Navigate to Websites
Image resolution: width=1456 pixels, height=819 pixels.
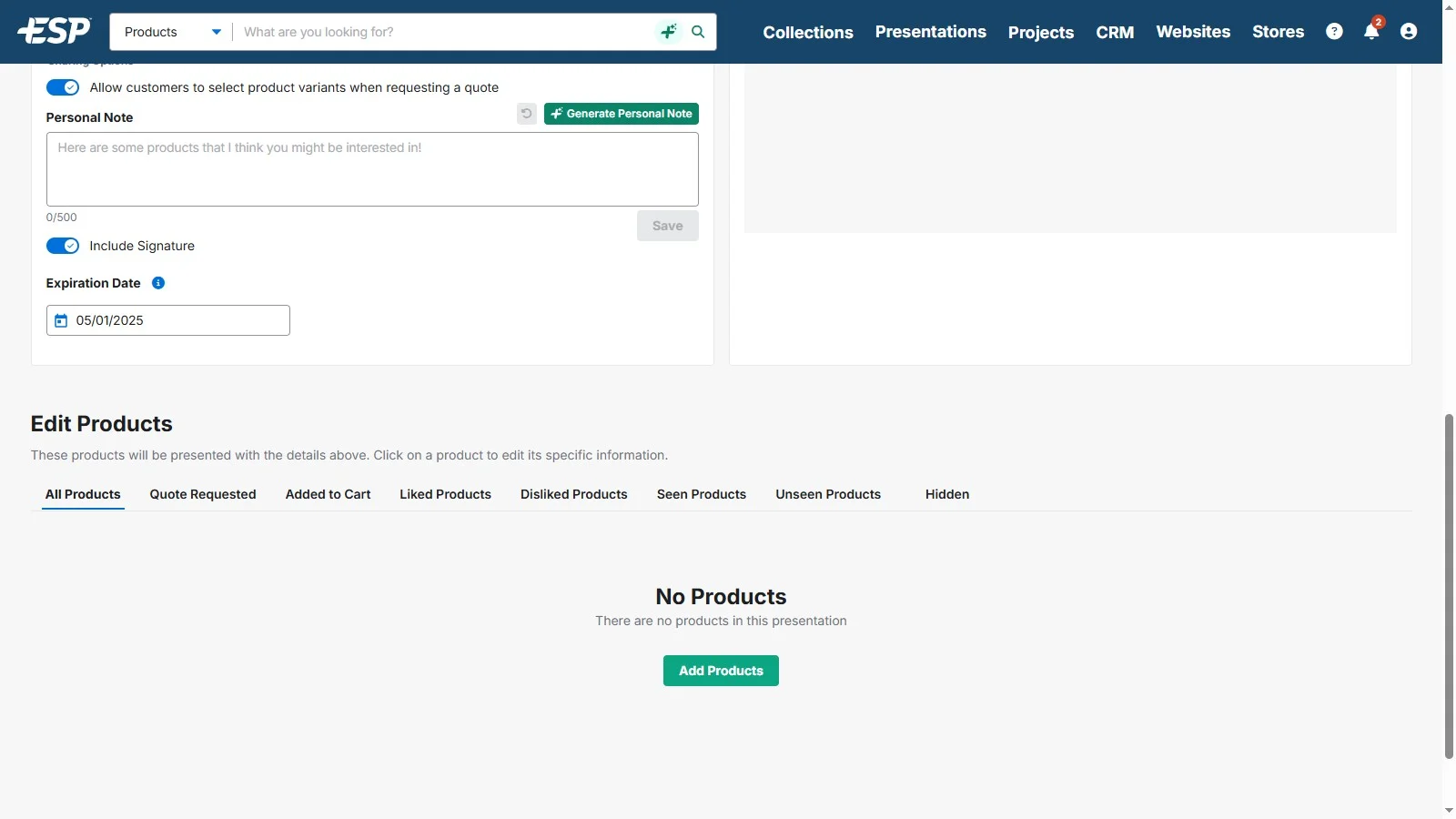click(x=1193, y=32)
